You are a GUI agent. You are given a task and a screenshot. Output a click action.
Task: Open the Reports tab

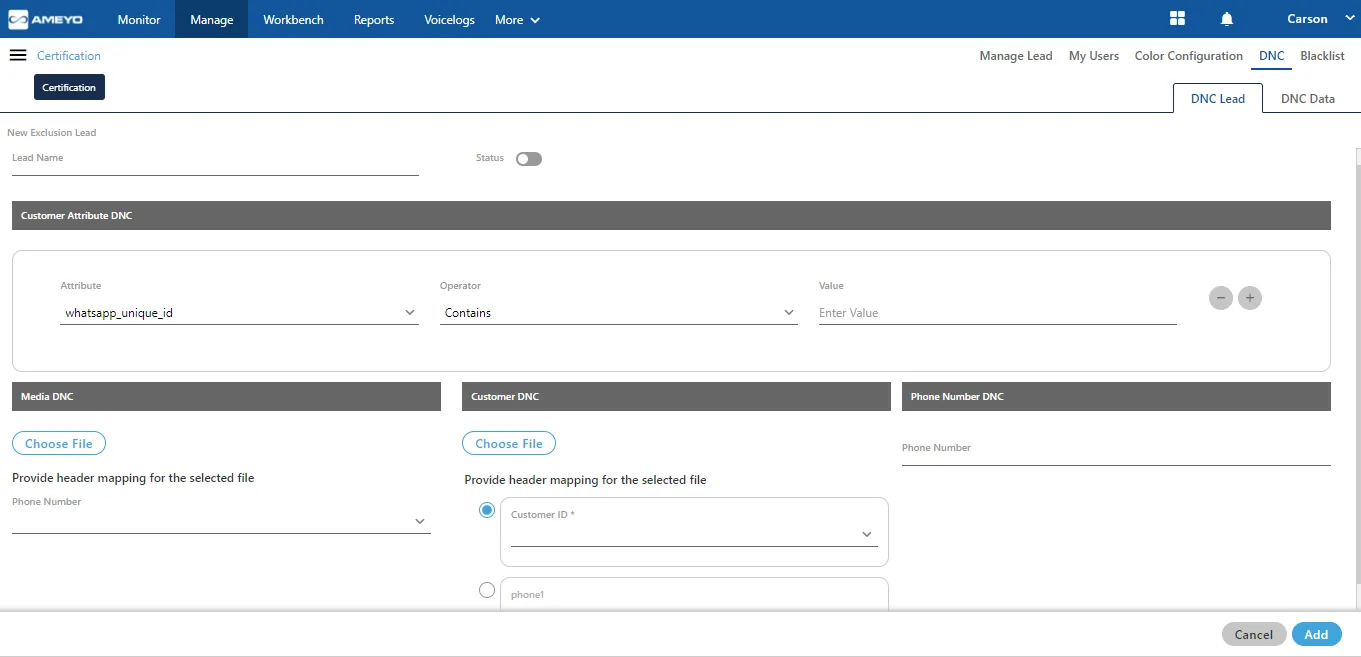374,19
